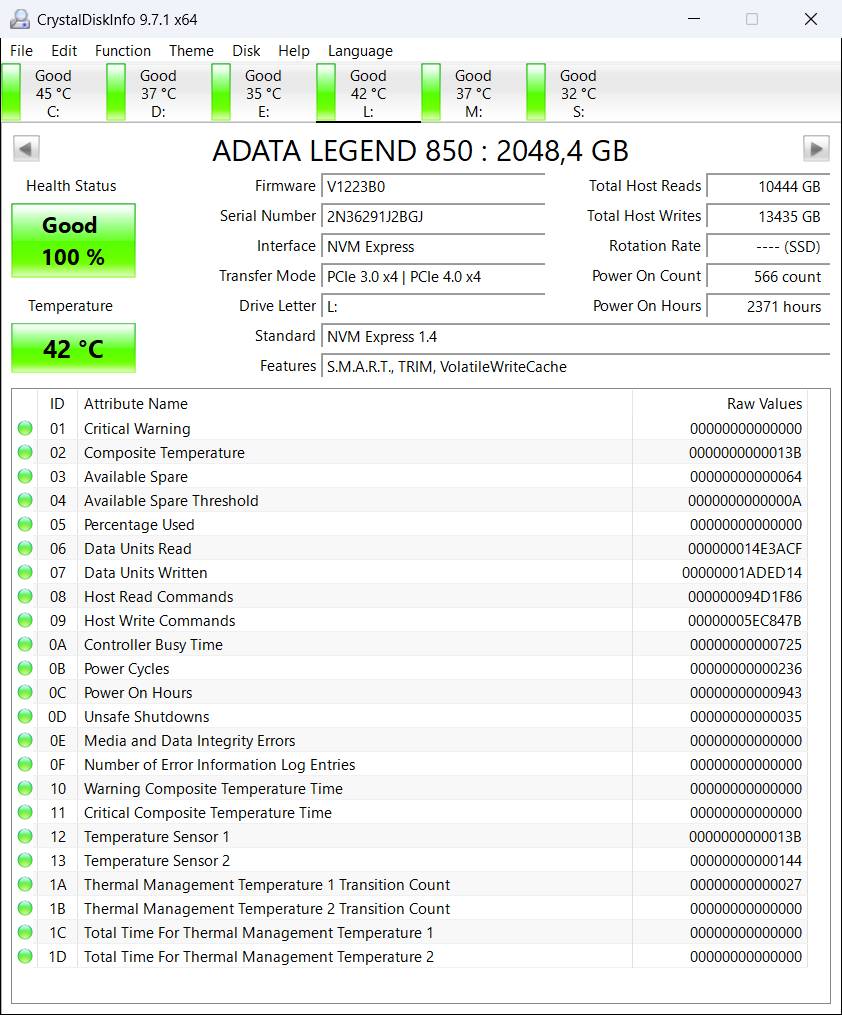The height and width of the screenshot is (1015, 842).
Task: Click Total Host Reads value 10444 GB
Action: point(768,187)
